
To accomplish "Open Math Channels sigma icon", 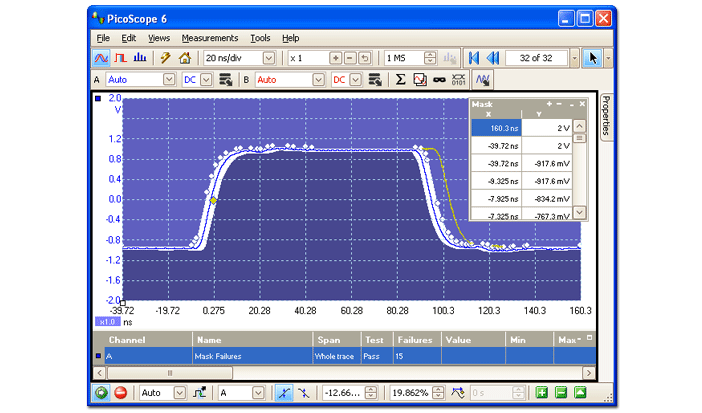I will tap(400, 80).
